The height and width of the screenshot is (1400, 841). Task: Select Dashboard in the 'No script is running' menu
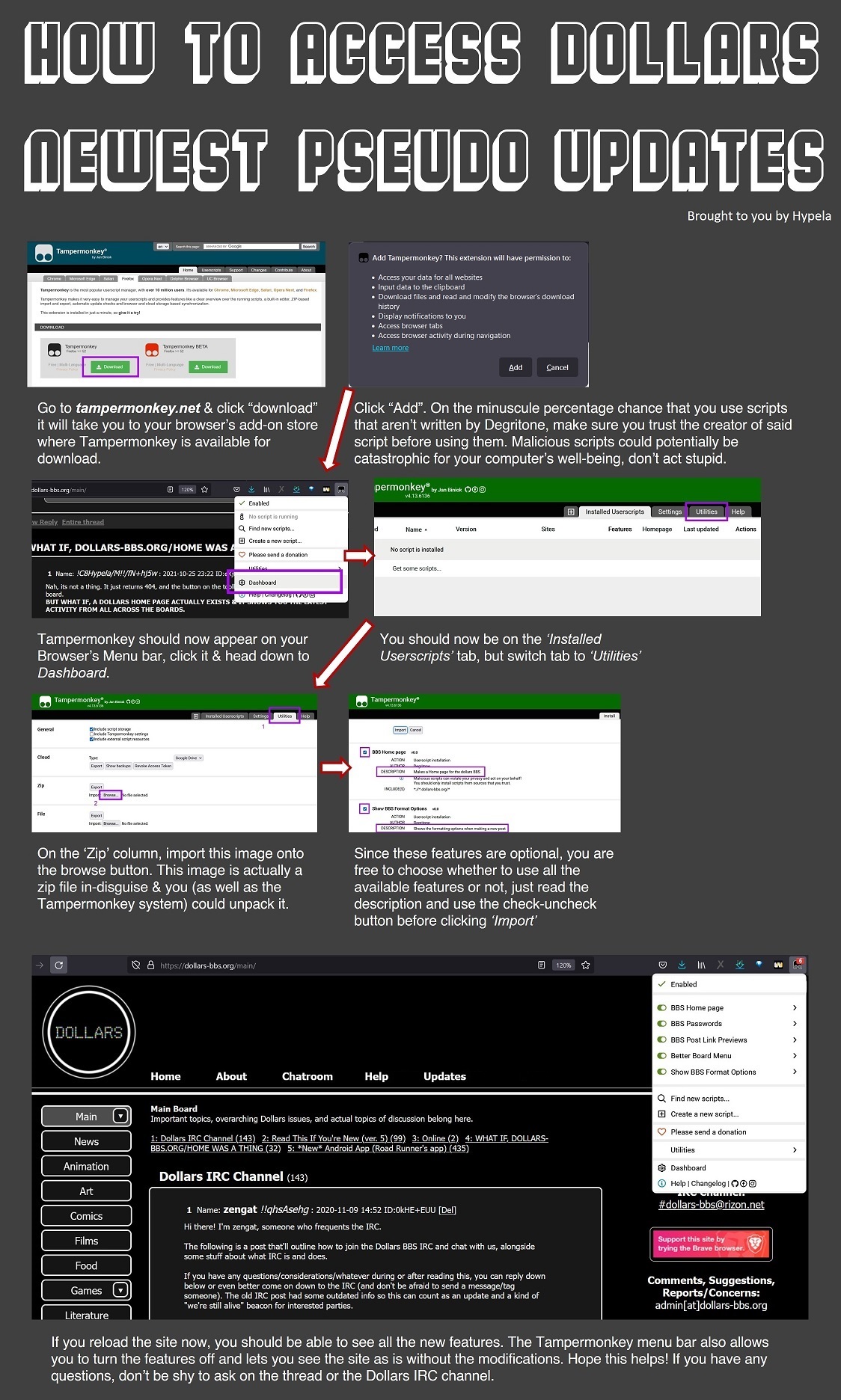290,582
